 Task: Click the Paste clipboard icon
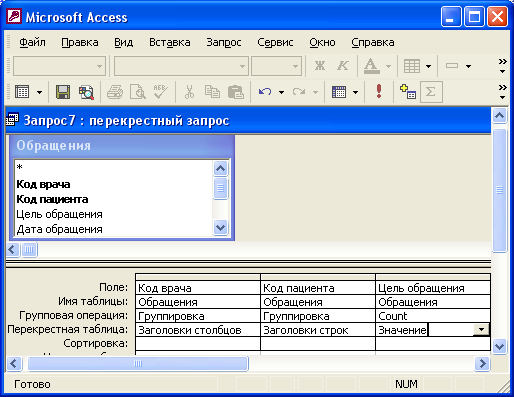click(x=236, y=92)
